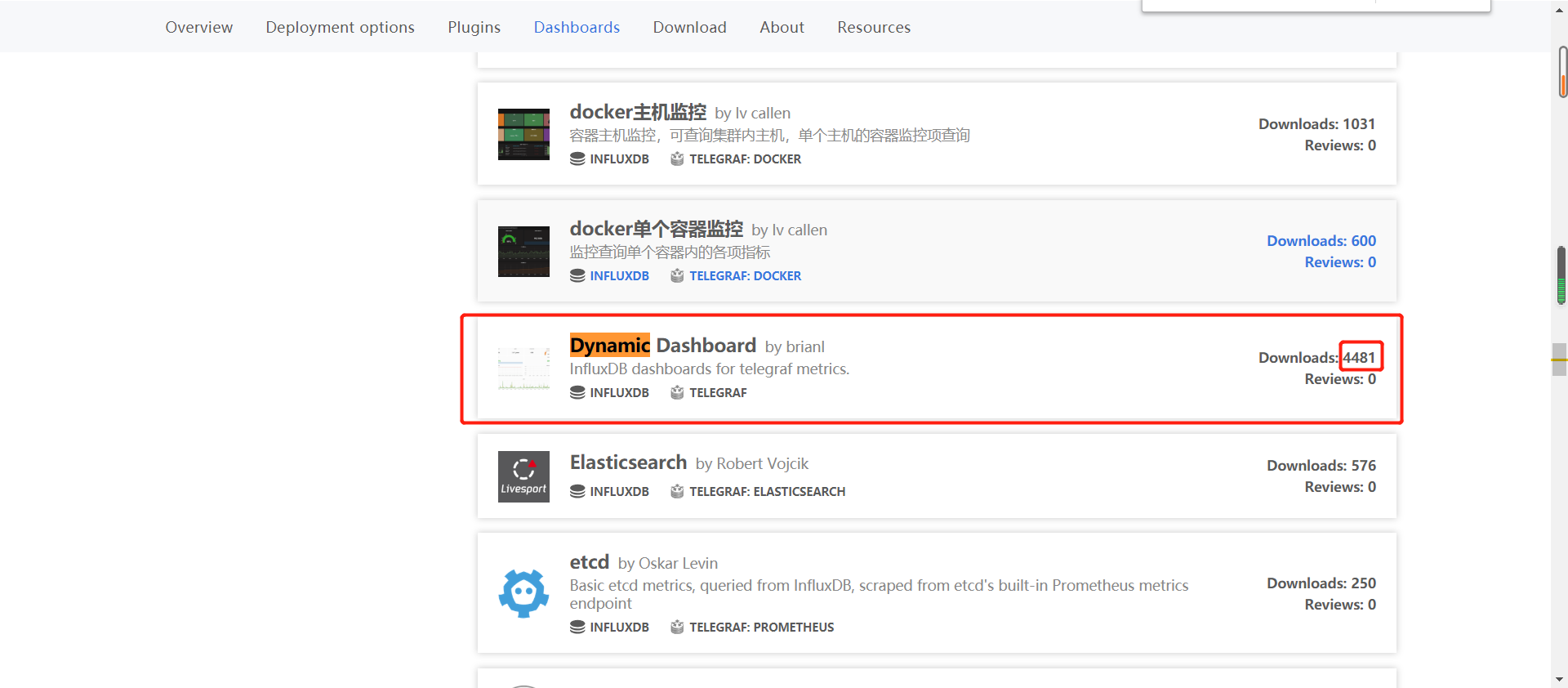
Task: Open the Resources tab
Action: 874,27
